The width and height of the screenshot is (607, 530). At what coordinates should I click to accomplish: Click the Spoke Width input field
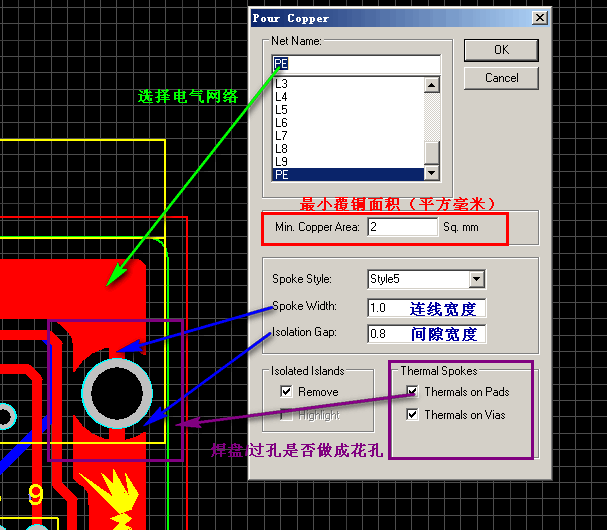426,308
